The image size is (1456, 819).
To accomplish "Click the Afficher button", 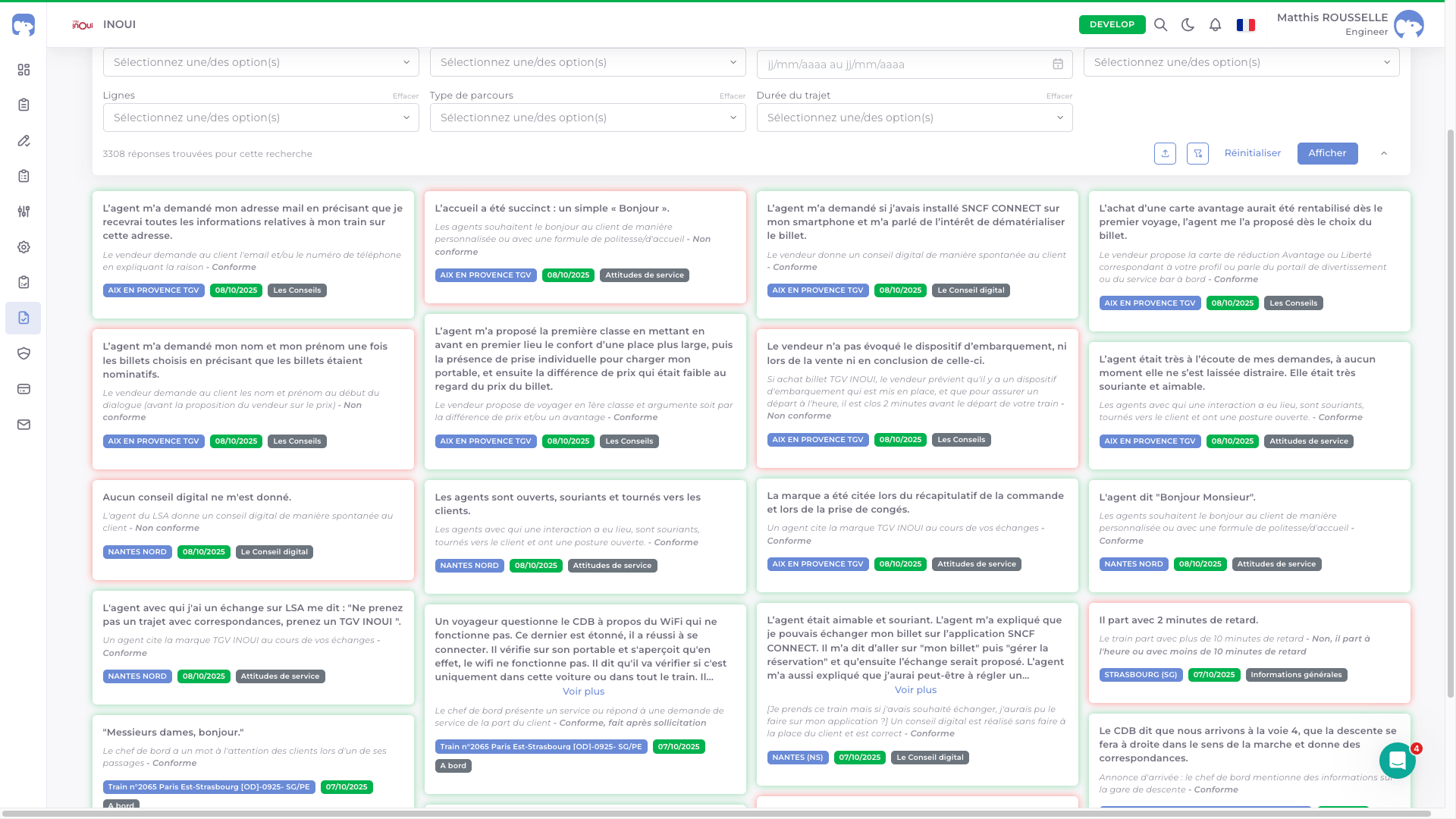I will 1327,153.
